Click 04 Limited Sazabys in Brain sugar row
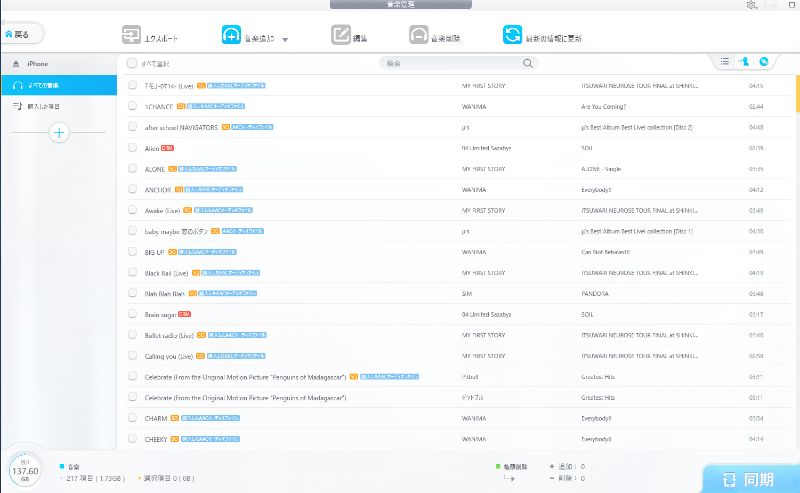 pyautogui.click(x=486, y=314)
